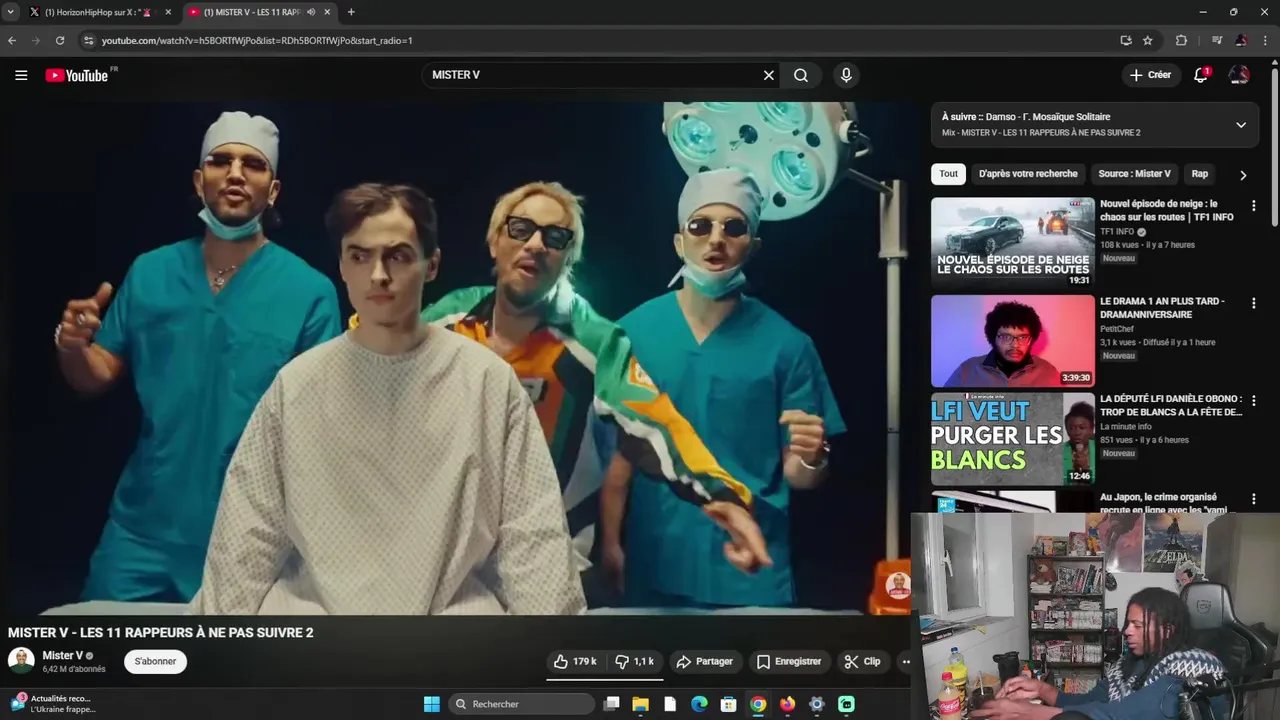Open options for TF1 INFO snow video
This screenshot has height=720, width=1280.
(x=1253, y=206)
